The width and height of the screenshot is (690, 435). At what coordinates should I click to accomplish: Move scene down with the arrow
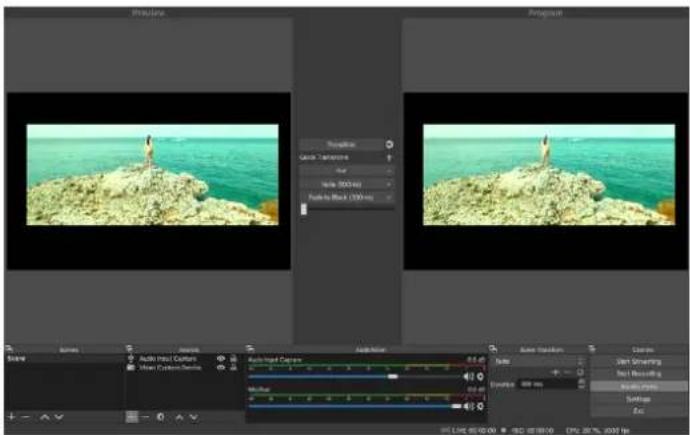(x=59, y=417)
